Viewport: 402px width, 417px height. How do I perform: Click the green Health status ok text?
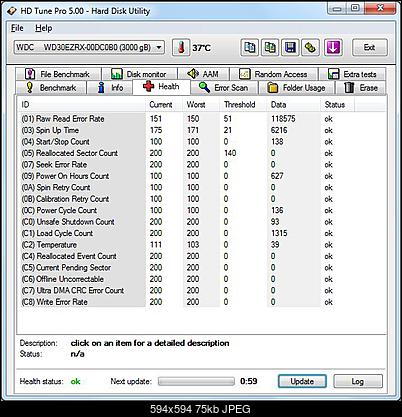coord(75,381)
